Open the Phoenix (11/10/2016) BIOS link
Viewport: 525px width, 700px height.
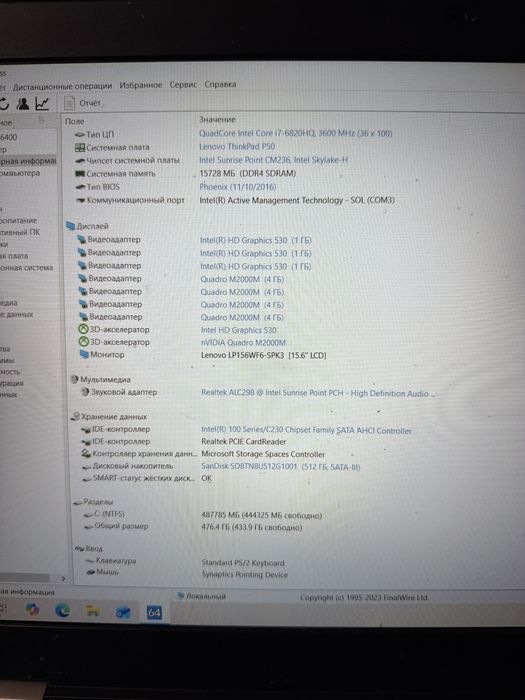pos(238,187)
